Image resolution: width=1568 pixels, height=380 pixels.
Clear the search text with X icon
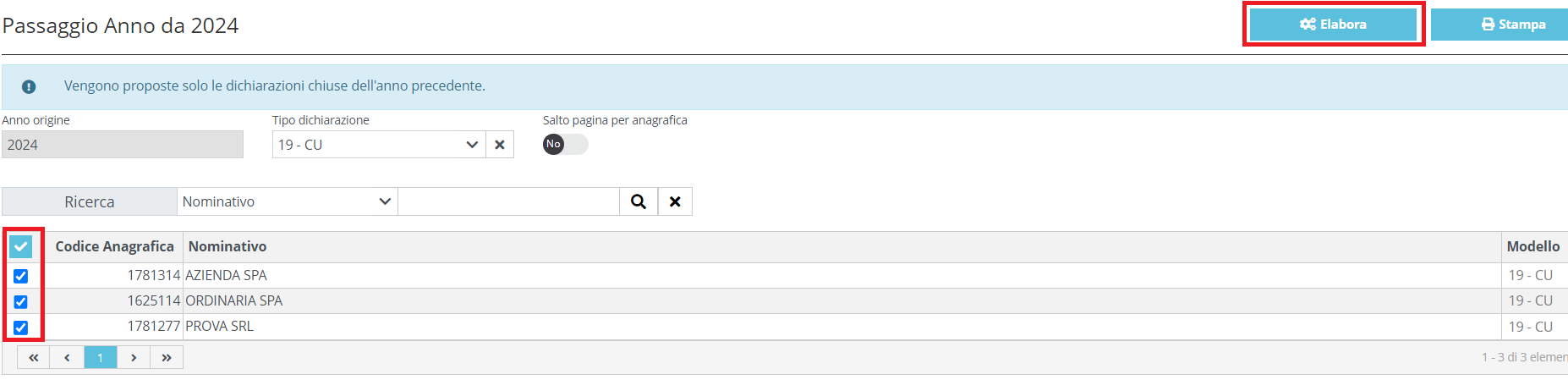click(675, 201)
